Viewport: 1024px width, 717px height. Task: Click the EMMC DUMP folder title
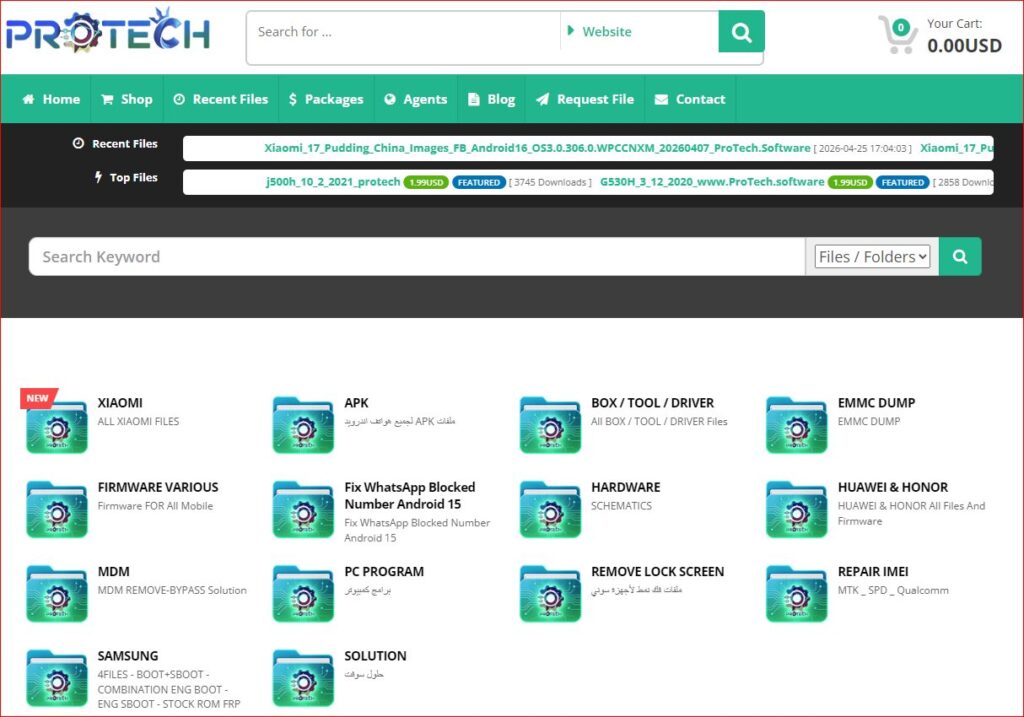876,403
